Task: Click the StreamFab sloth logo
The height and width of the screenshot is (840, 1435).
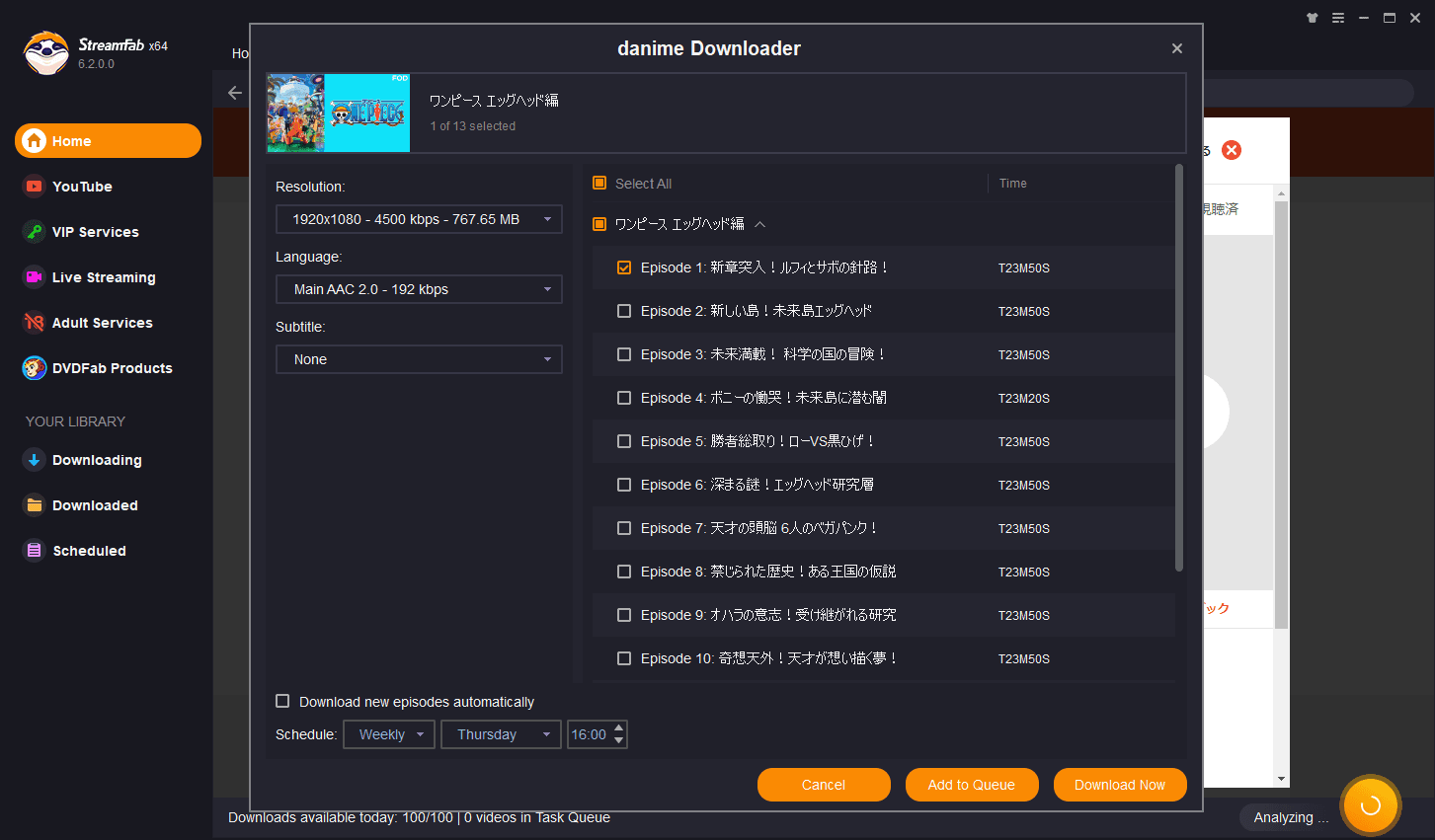Action: [x=45, y=53]
